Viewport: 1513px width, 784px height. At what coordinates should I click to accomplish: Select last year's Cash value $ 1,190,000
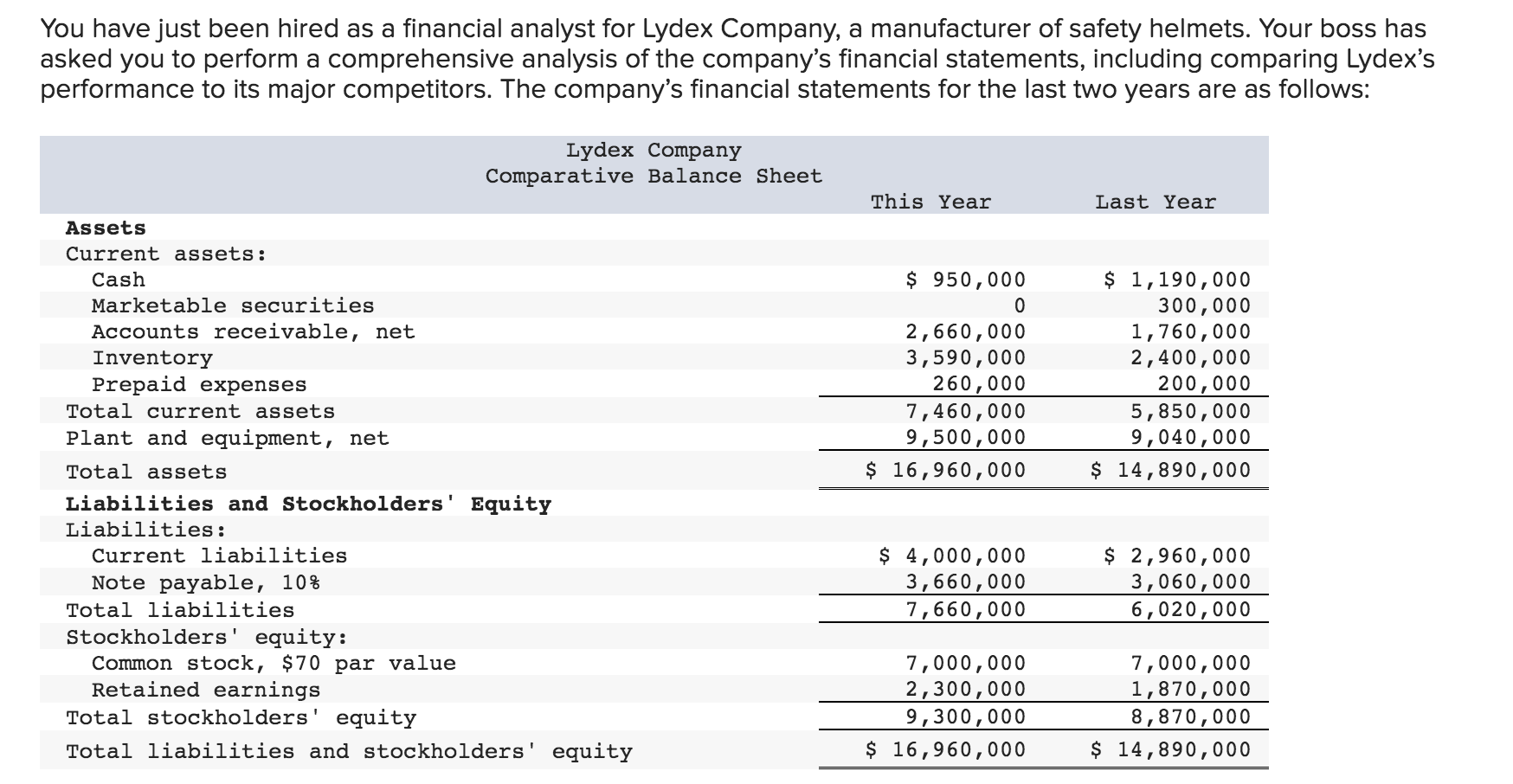tap(1177, 280)
